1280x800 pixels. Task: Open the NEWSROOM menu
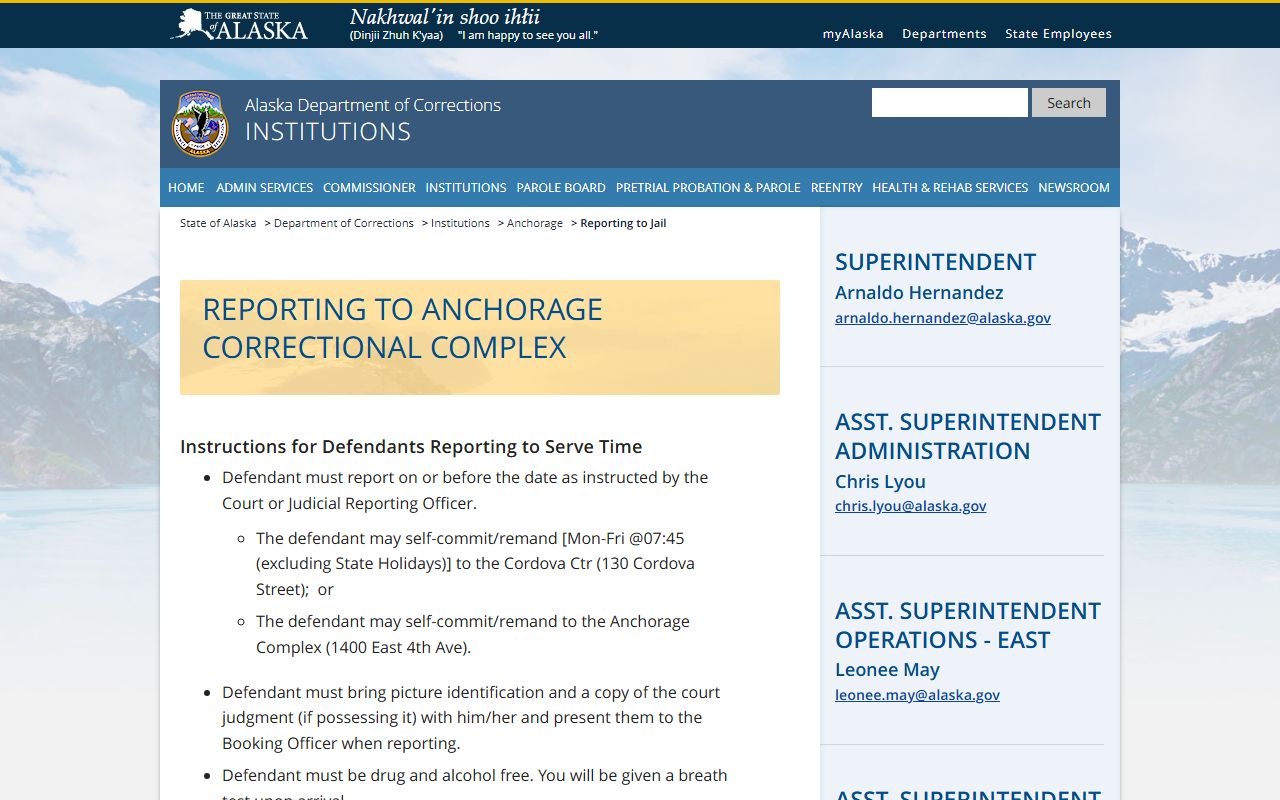pyautogui.click(x=1074, y=188)
